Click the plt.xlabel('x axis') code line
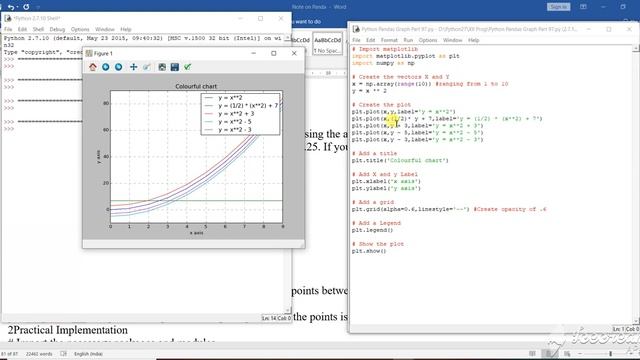Image resolution: width=640 pixels, height=360 pixels. pos(386,181)
